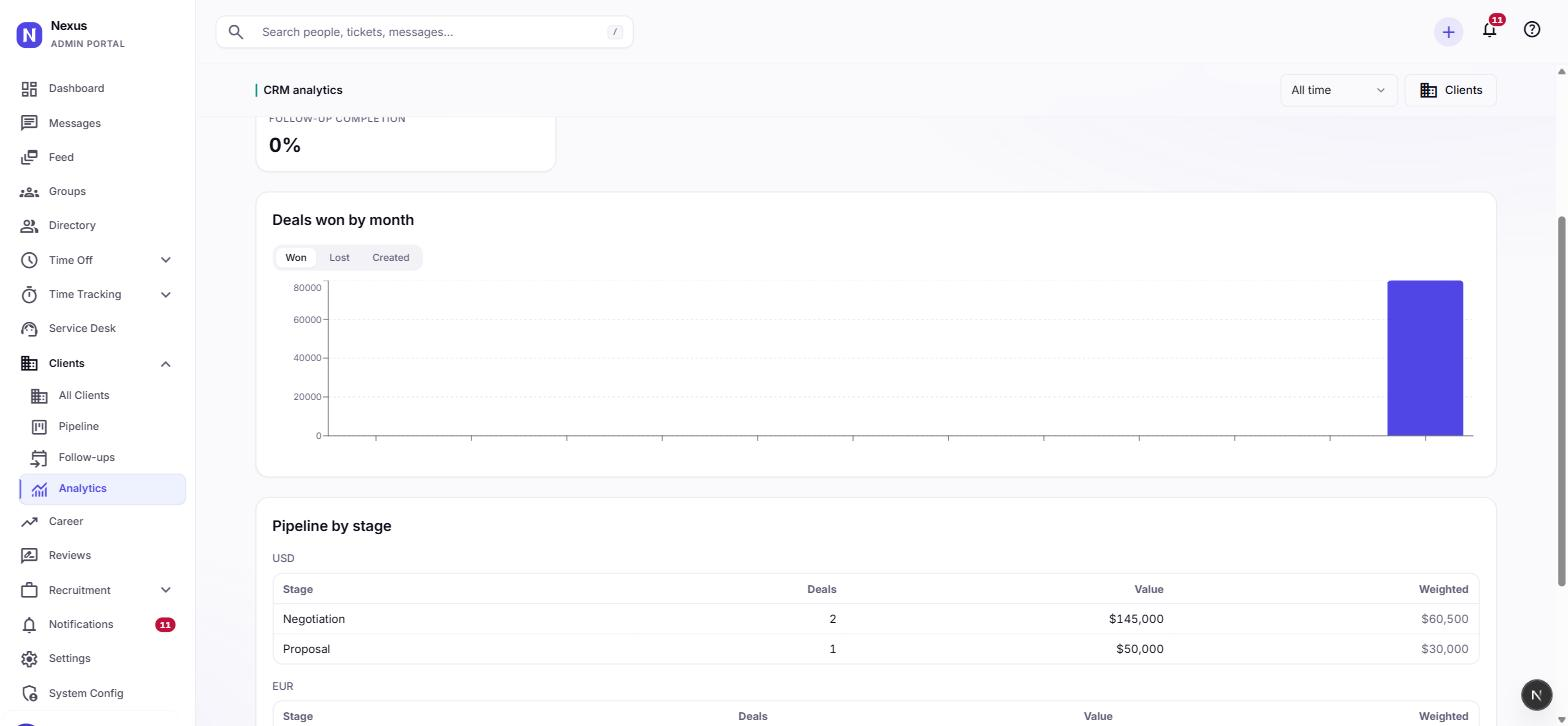Open Dashboard icon in sidebar
Image resolution: width=1568 pixels, height=726 pixels.
tap(29, 89)
